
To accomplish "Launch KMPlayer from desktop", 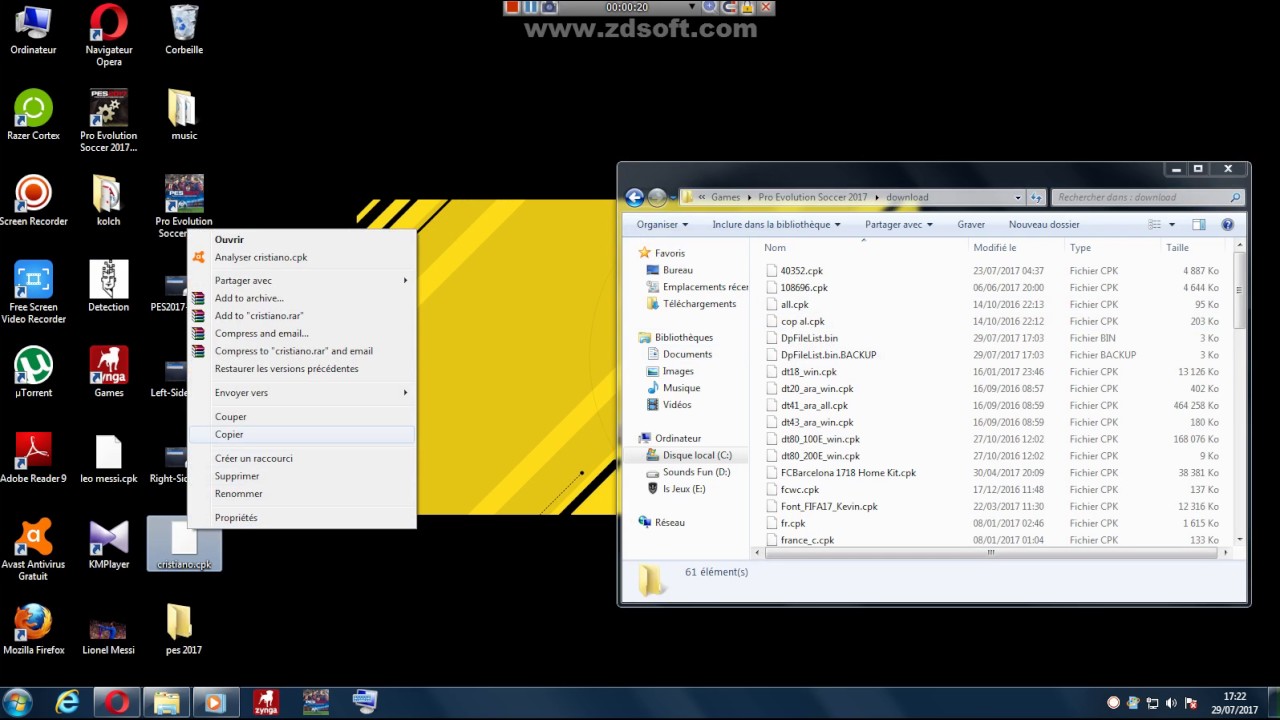I will pos(108,545).
